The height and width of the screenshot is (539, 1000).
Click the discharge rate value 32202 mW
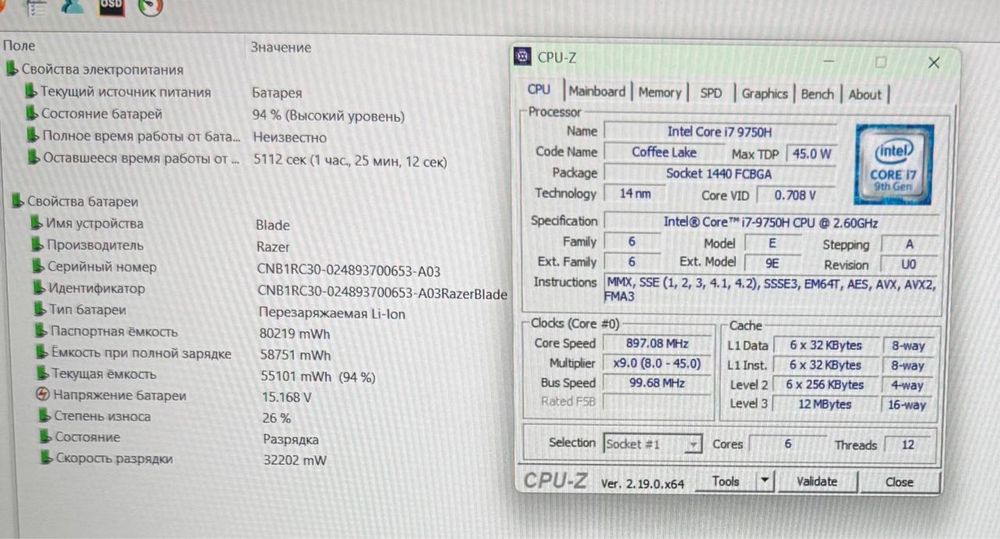pos(295,460)
